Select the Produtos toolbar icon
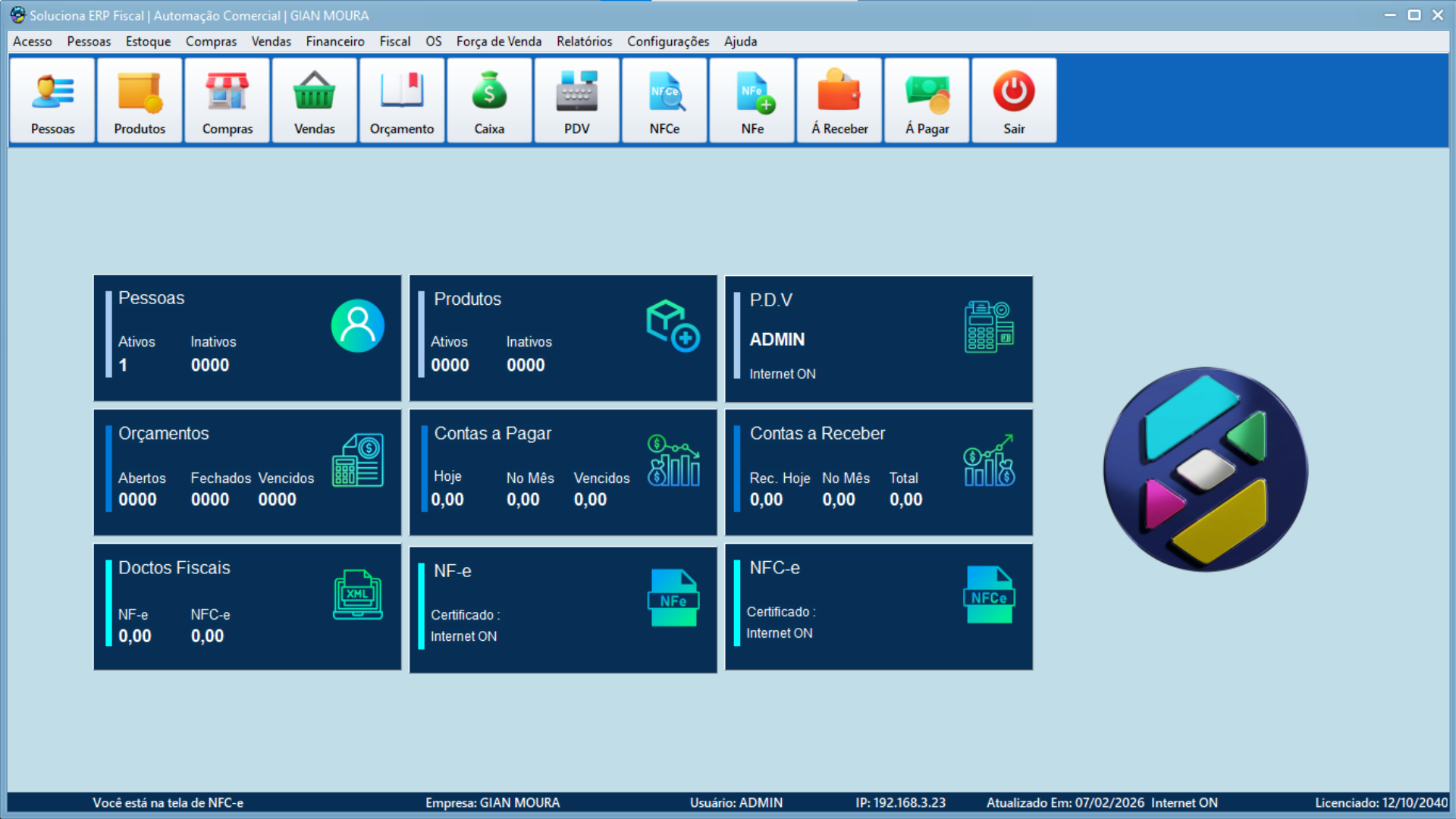 click(139, 99)
